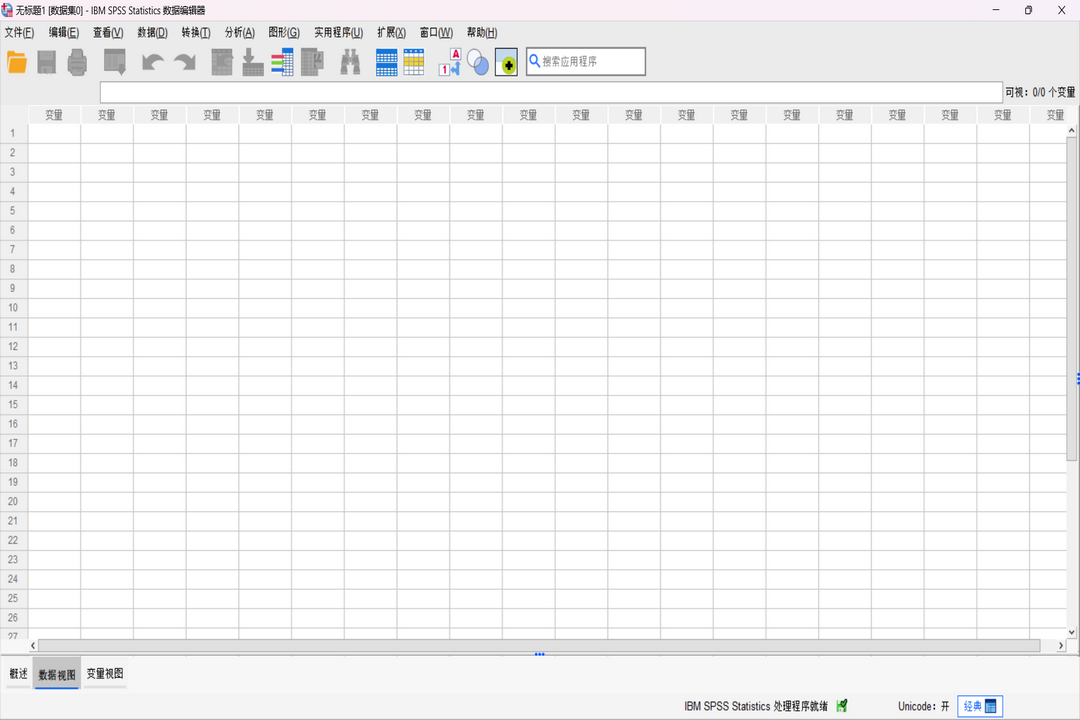The height and width of the screenshot is (720, 1080).
Task: Click the horizontal scrollbar below the grid
Action: [x=540, y=645]
